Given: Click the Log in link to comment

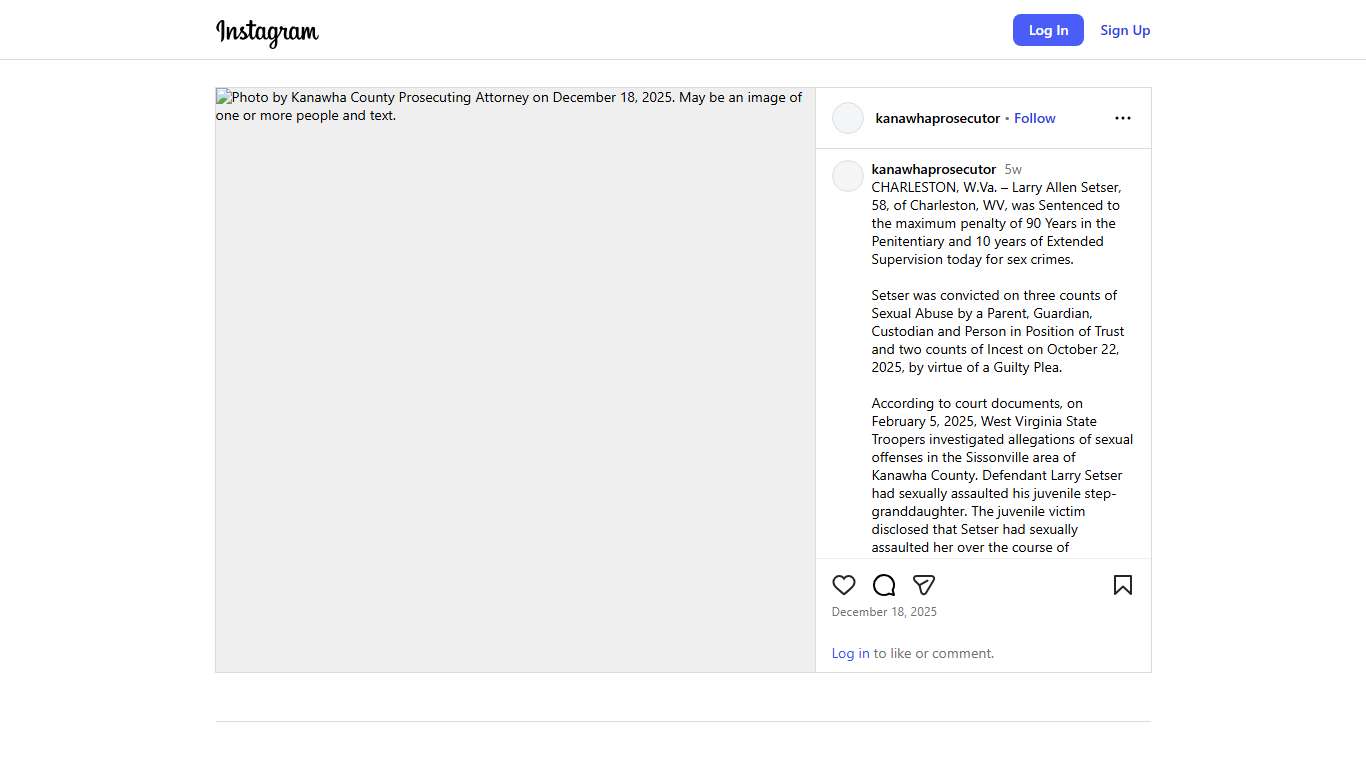Looking at the screenshot, I should pyautogui.click(x=850, y=653).
